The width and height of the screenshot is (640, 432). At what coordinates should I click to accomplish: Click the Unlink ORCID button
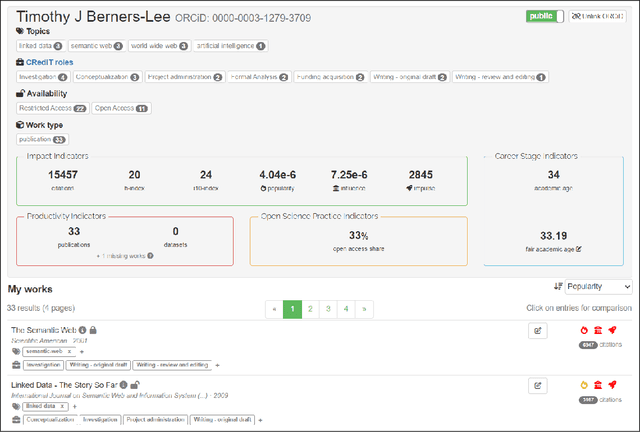(598, 16)
